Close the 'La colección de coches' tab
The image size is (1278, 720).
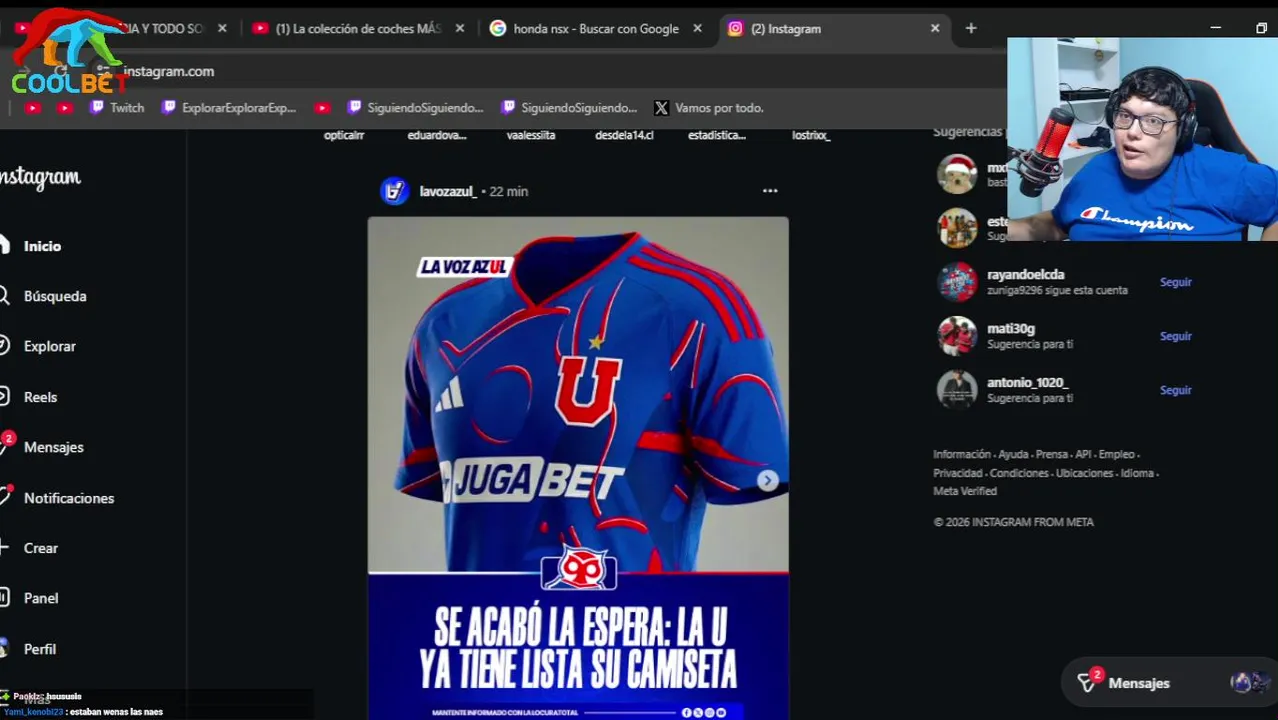coord(460,29)
